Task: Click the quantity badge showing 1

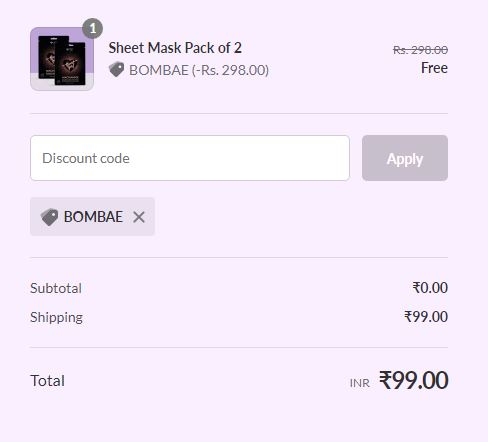Action: (92, 28)
